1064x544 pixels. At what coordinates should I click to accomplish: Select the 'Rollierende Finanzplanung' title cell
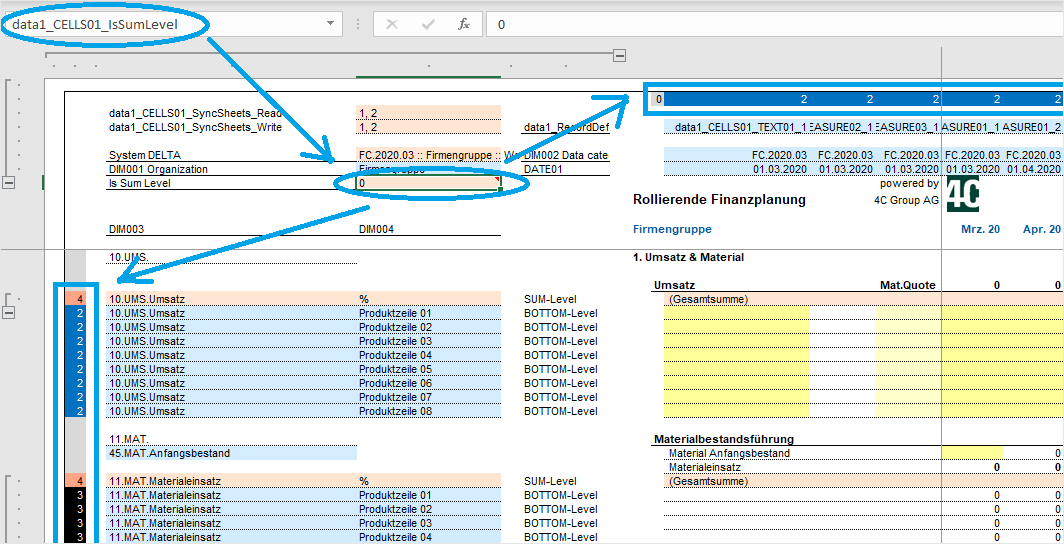[719, 199]
